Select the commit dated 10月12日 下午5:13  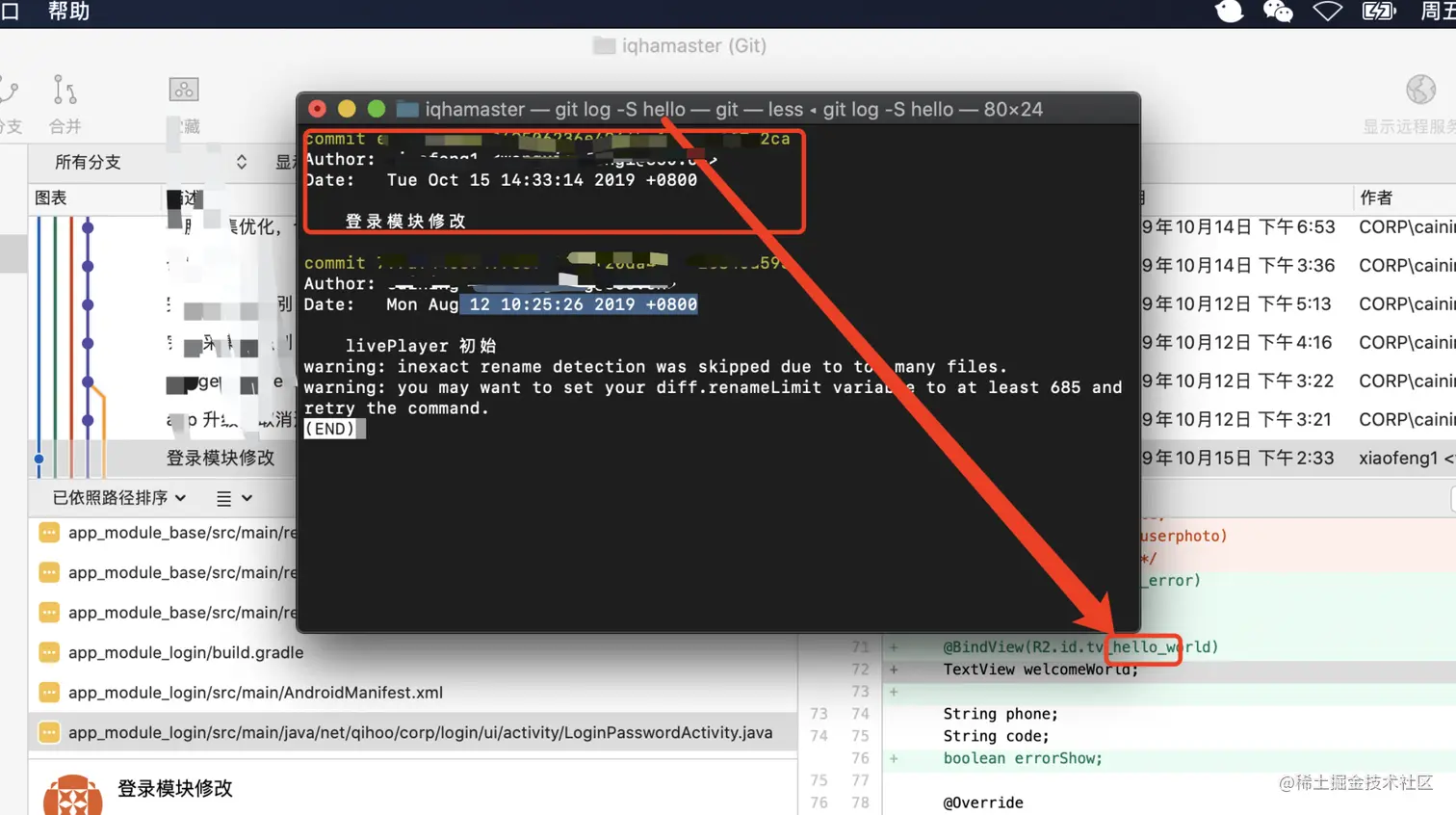pyautogui.click(x=1237, y=304)
